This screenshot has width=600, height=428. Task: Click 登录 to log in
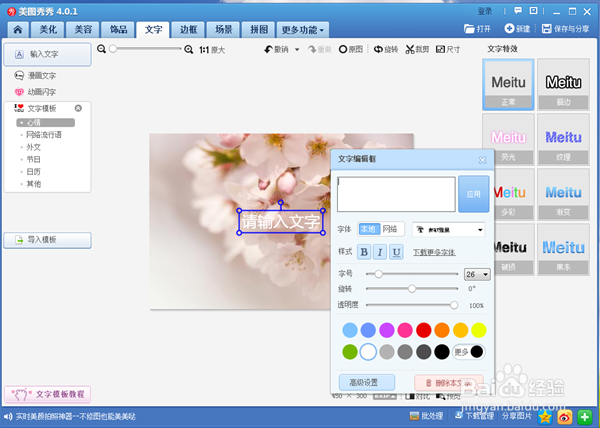(x=485, y=11)
